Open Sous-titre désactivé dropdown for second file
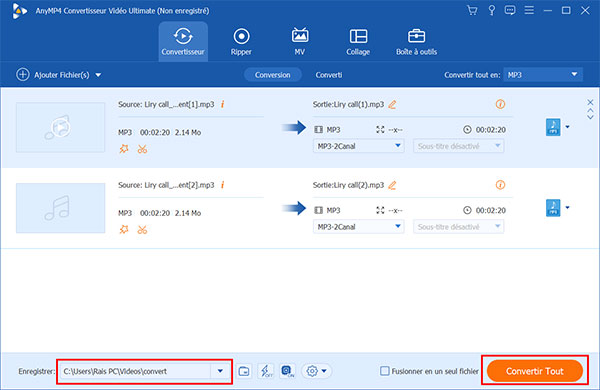The image size is (600, 390). [458, 227]
